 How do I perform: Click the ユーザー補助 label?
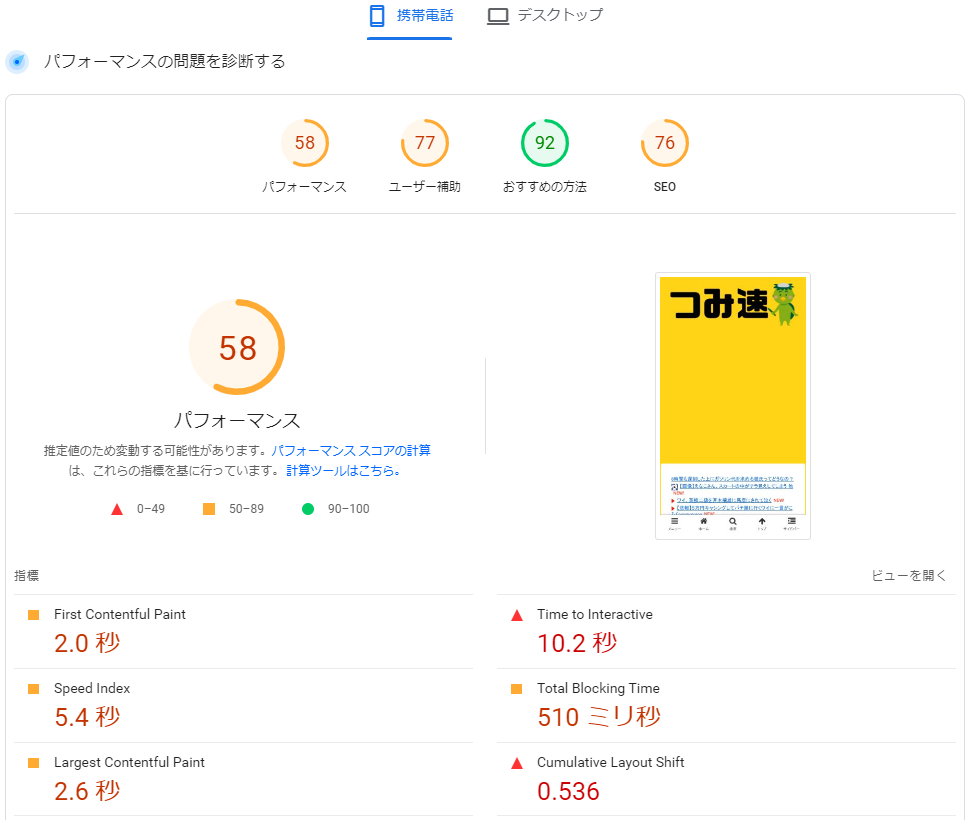425,186
